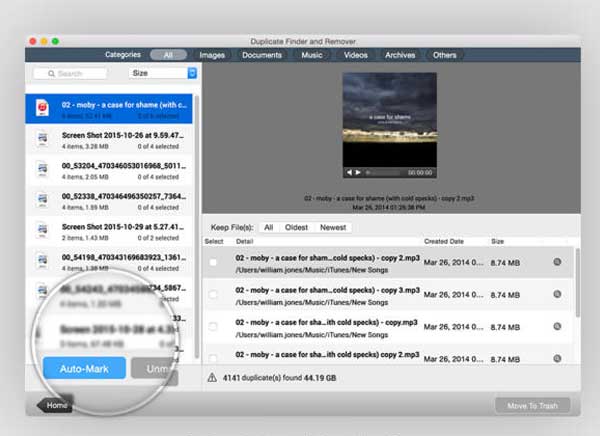
Task: Click the left list vertical scrollbar
Action: [x=197, y=226]
